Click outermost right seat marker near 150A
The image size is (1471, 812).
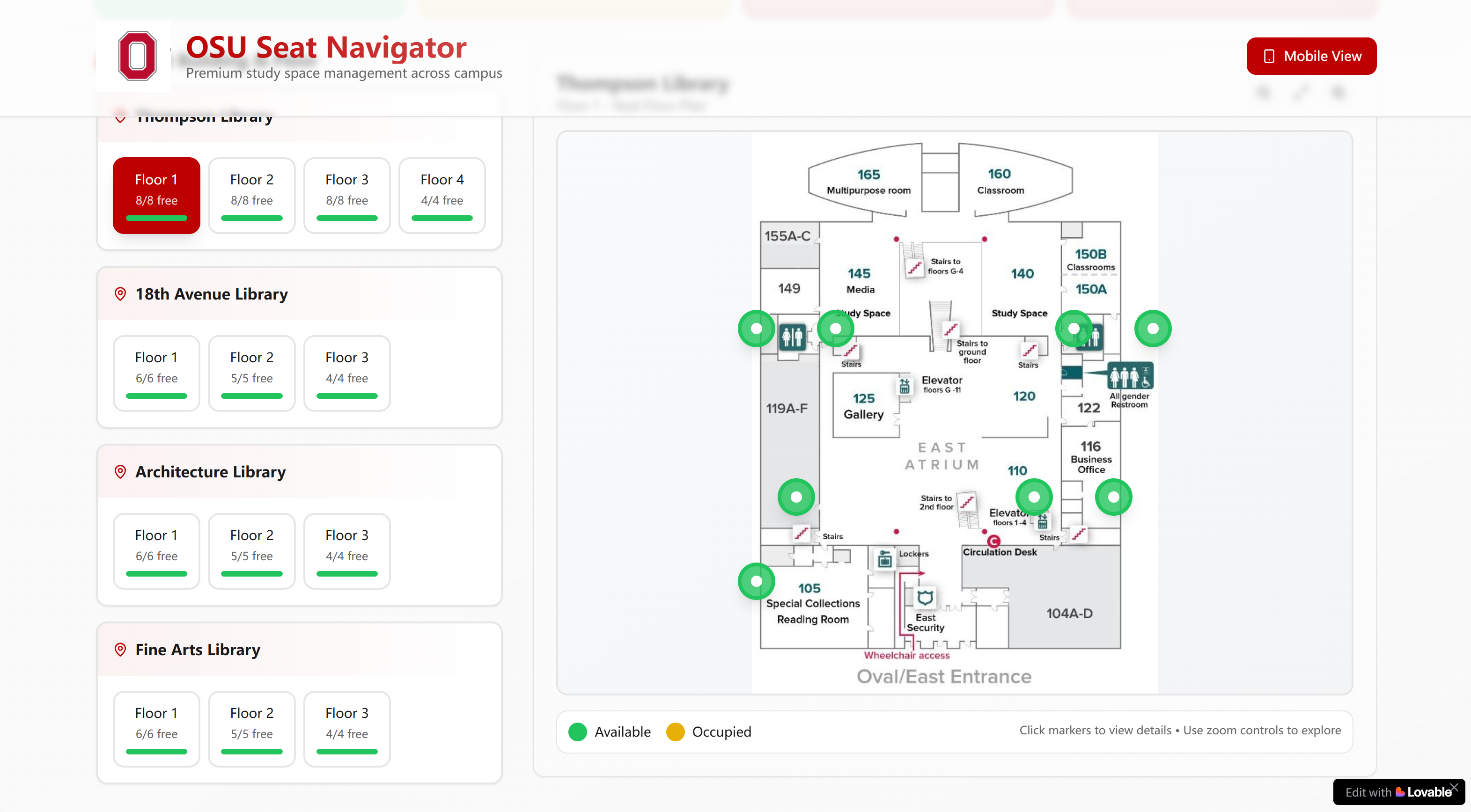pos(1152,329)
